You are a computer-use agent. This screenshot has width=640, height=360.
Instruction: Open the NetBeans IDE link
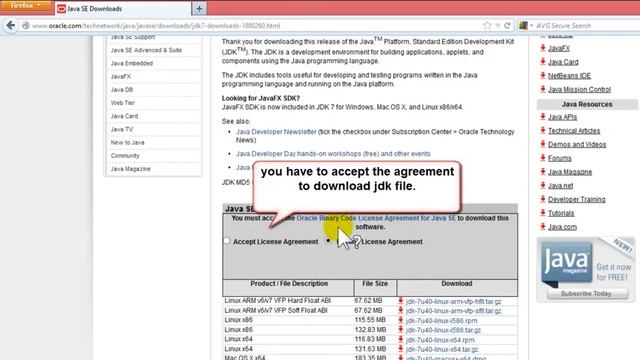[569, 76]
